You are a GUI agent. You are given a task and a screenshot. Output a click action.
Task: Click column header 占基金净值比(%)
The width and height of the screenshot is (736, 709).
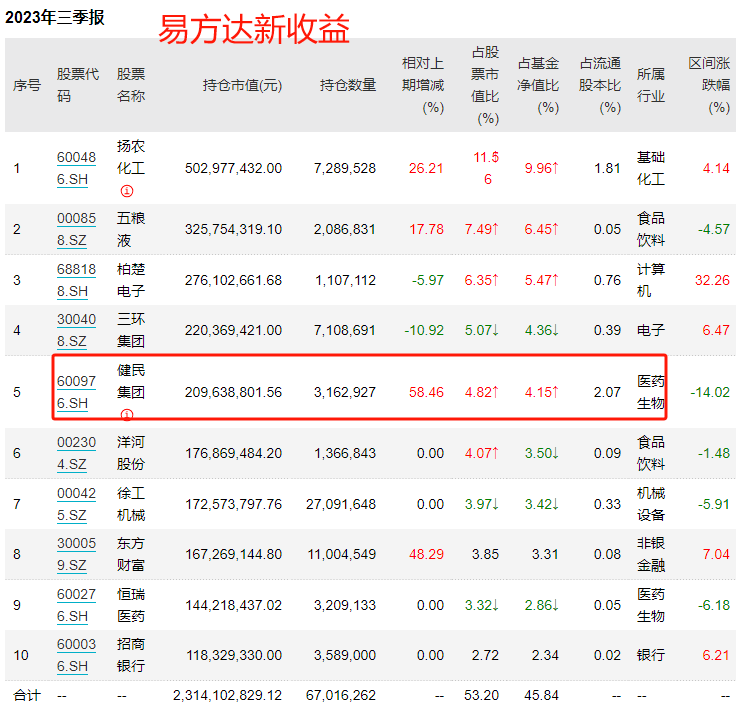(x=538, y=85)
